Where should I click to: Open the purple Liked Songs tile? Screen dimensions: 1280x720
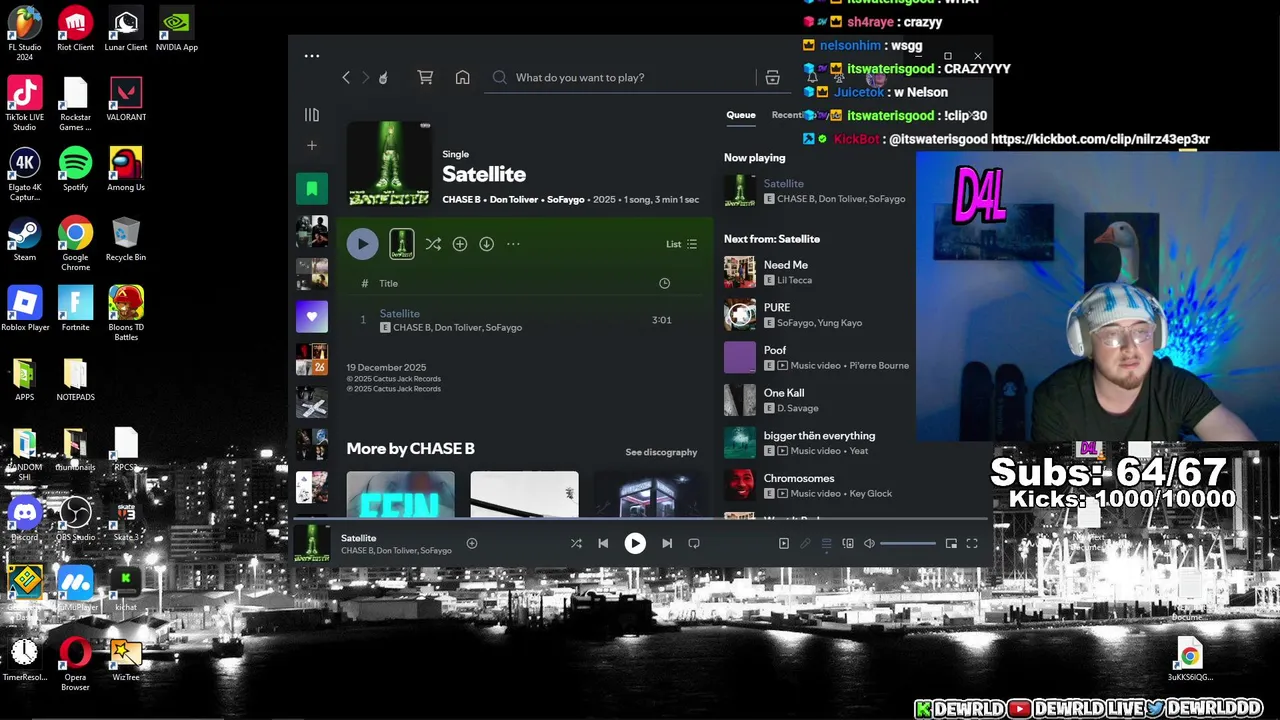tap(312, 317)
